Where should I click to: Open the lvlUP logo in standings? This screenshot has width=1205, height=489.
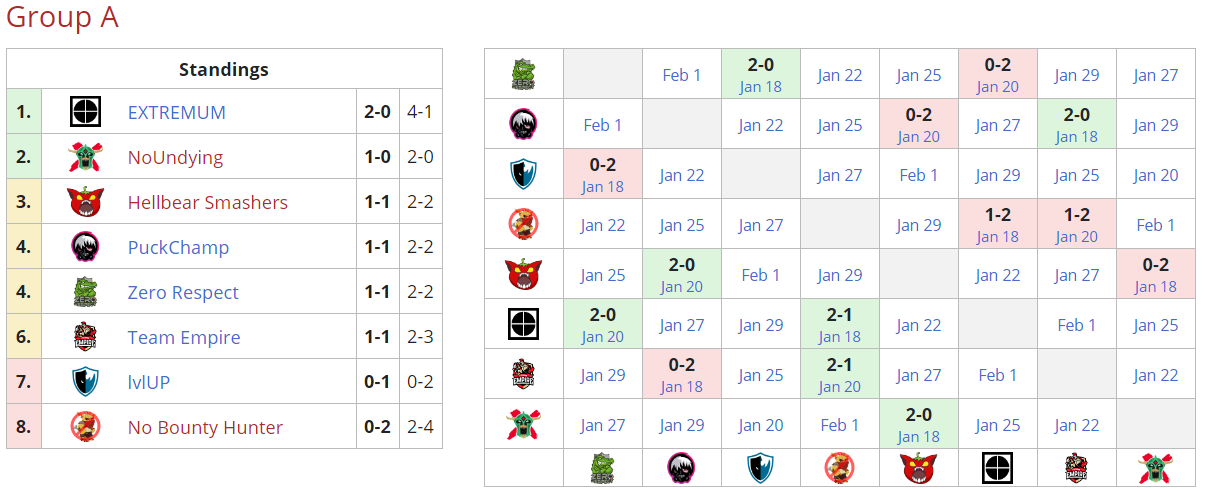pyautogui.click(x=85, y=382)
